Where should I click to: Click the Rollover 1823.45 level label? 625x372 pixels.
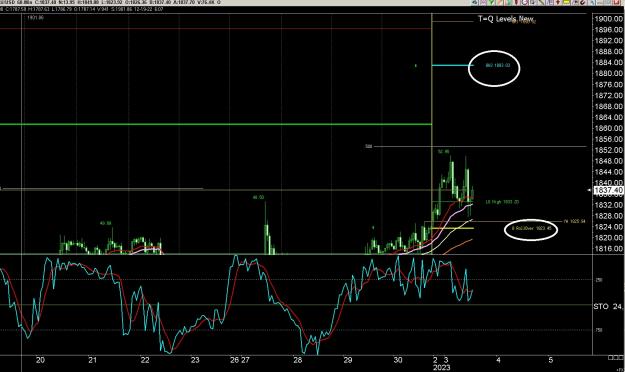[x=531, y=228]
